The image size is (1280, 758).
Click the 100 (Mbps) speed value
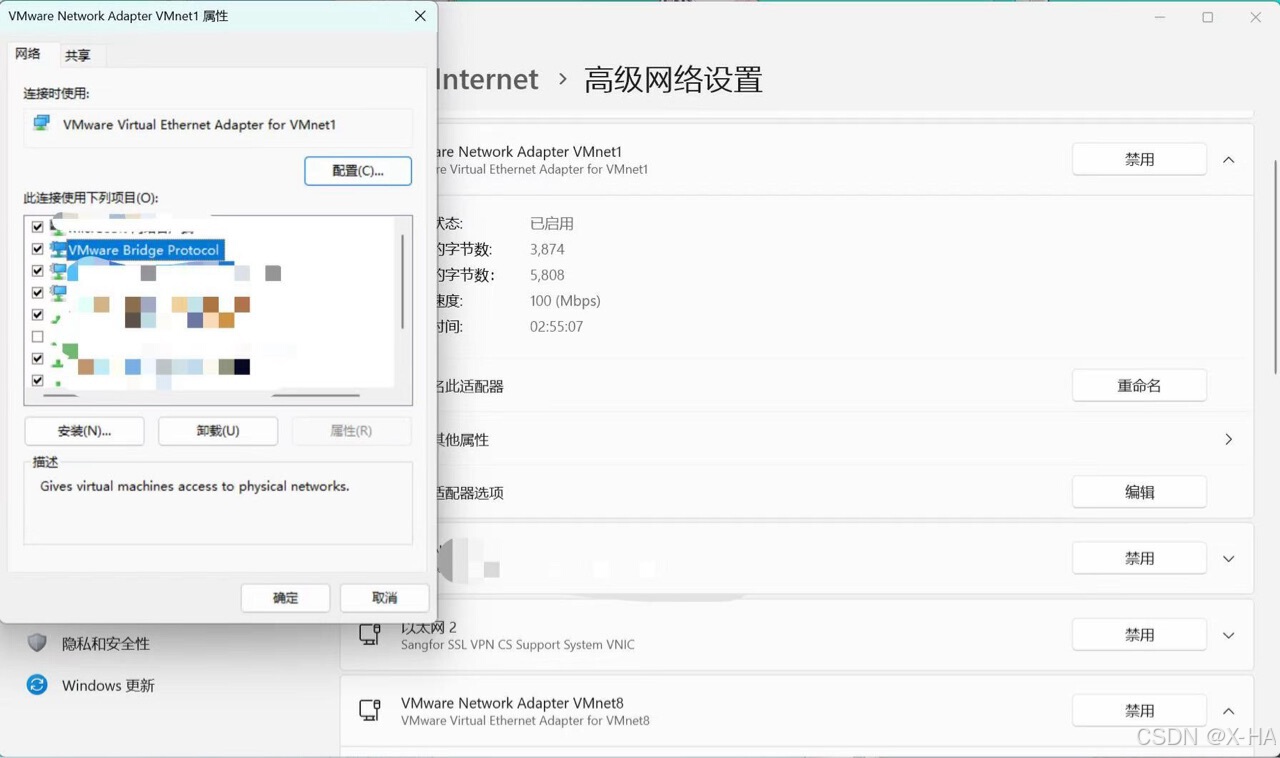[565, 301]
